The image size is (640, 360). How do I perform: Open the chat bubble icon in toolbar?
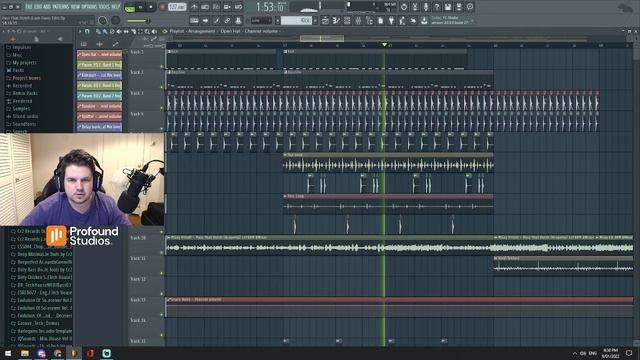(470, 7)
